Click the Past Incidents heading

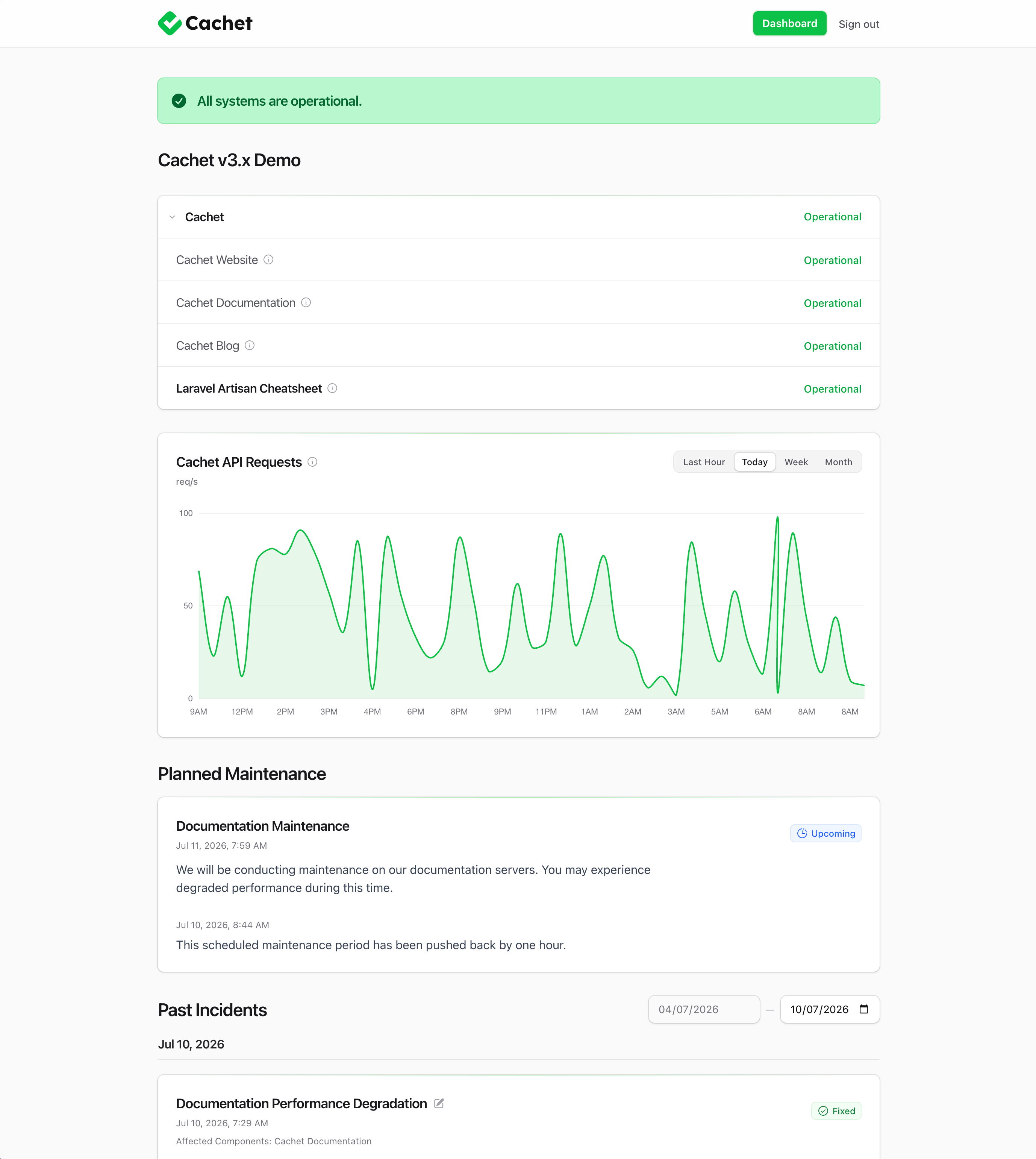coord(212,1010)
